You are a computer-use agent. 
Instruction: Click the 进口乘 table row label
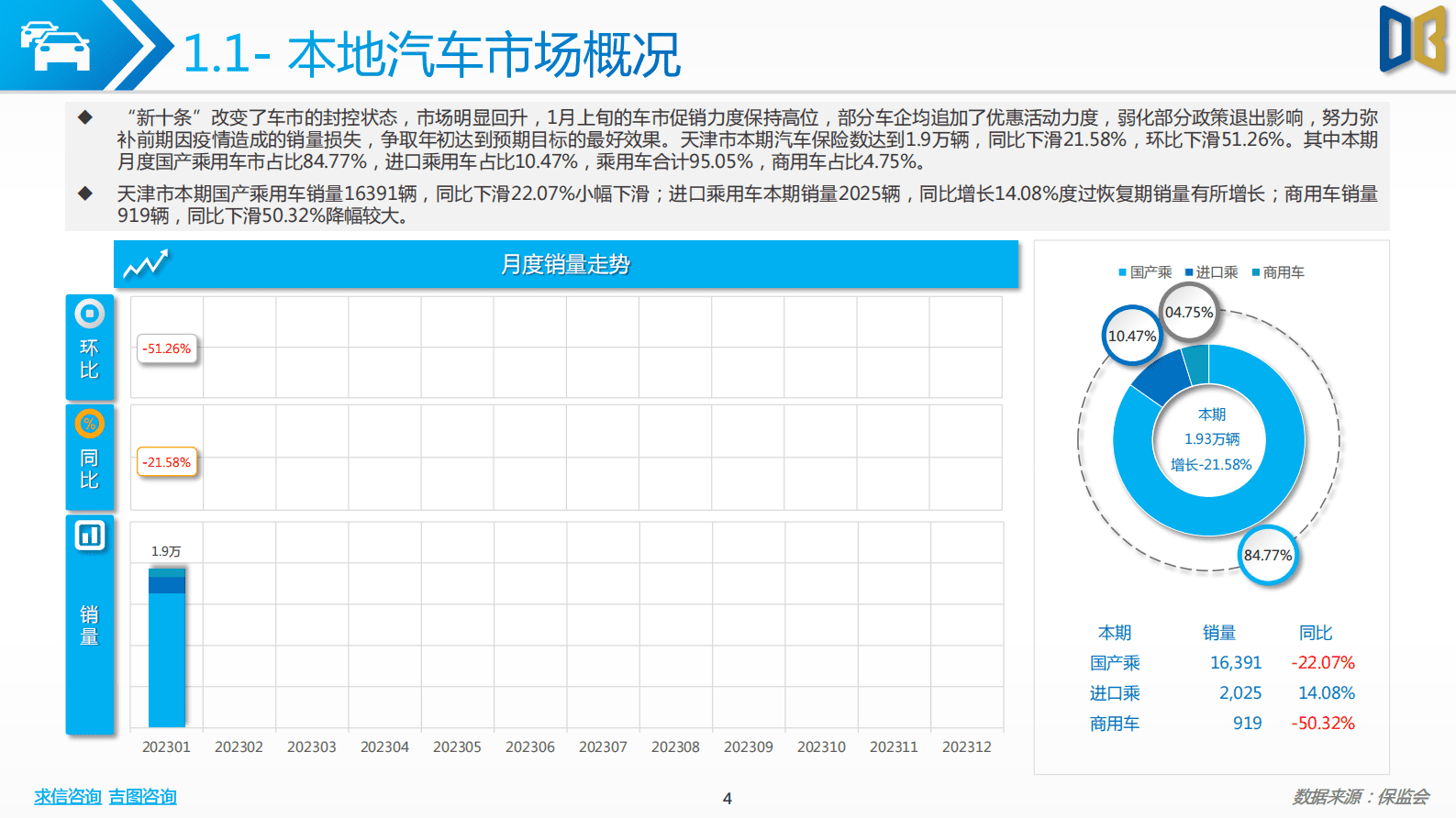(1115, 693)
